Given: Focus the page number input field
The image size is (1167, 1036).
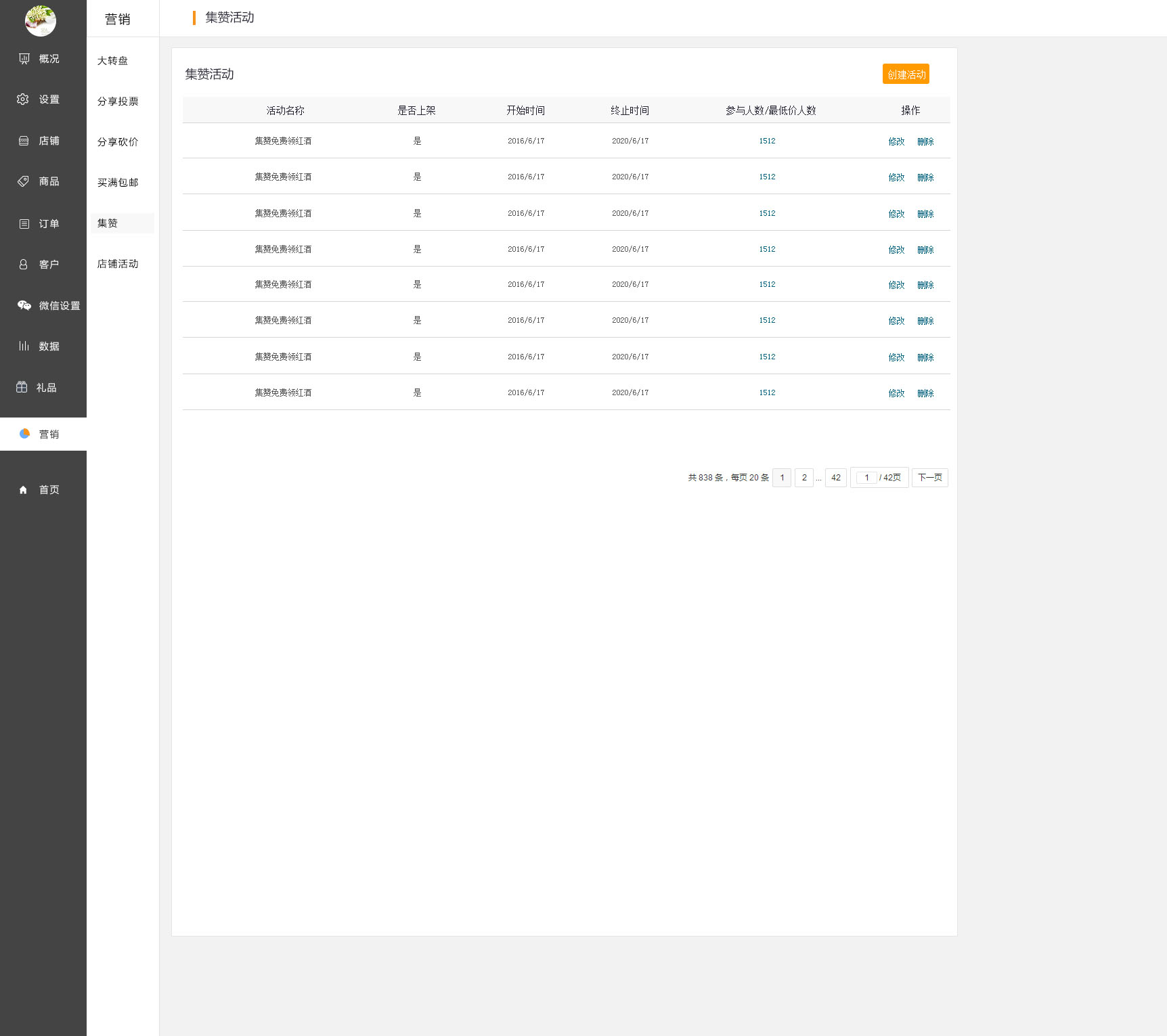Looking at the screenshot, I should (866, 478).
